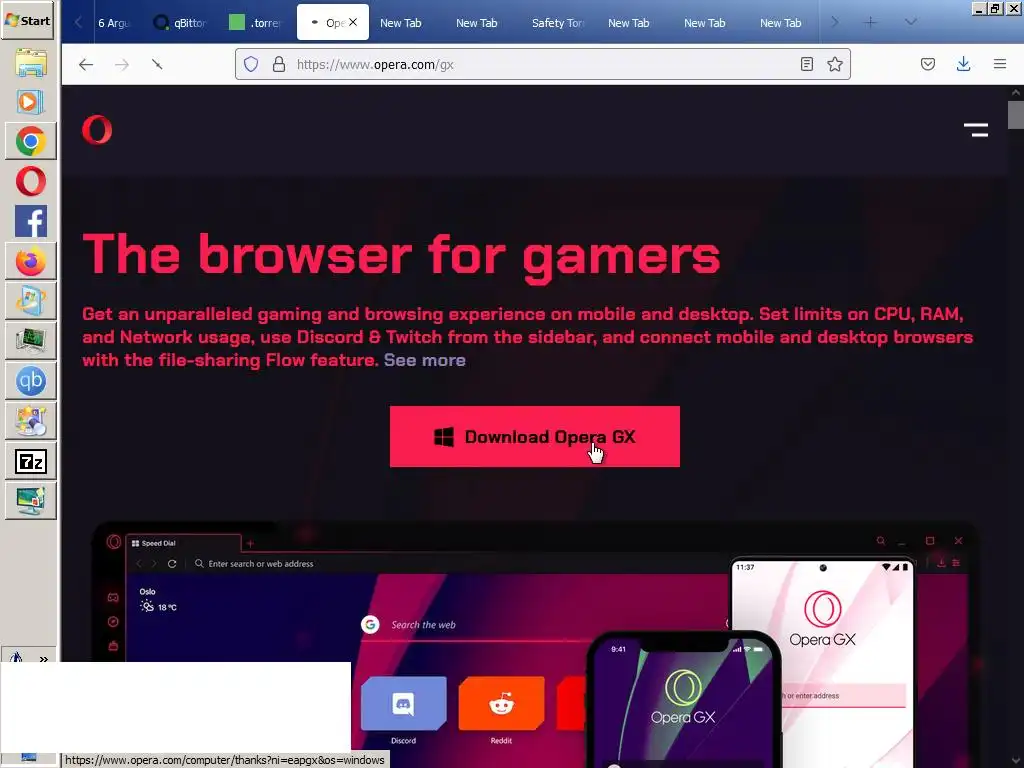Viewport: 1024px width, 768px height.
Task: Open a new tab with plus
Action: (871, 22)
